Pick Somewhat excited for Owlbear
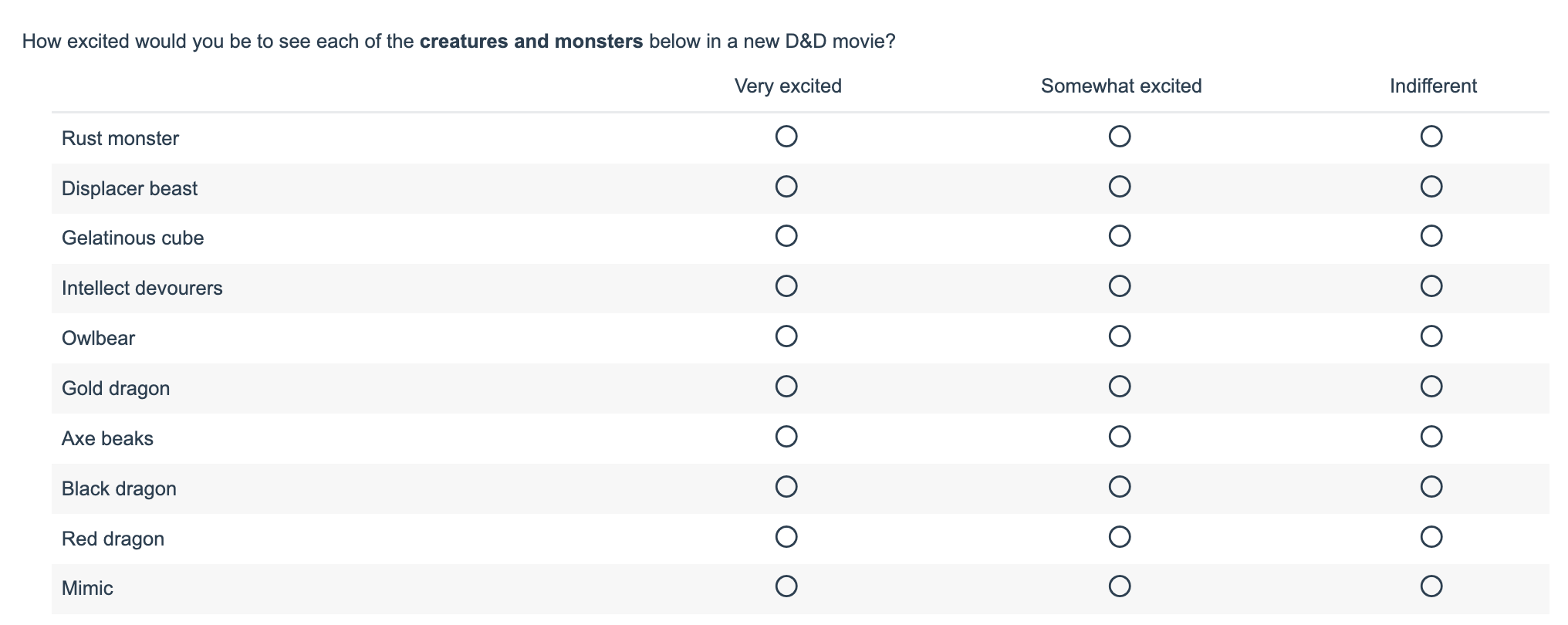The width and height of the screenshot is (1568, 625). coord(1120,336)
